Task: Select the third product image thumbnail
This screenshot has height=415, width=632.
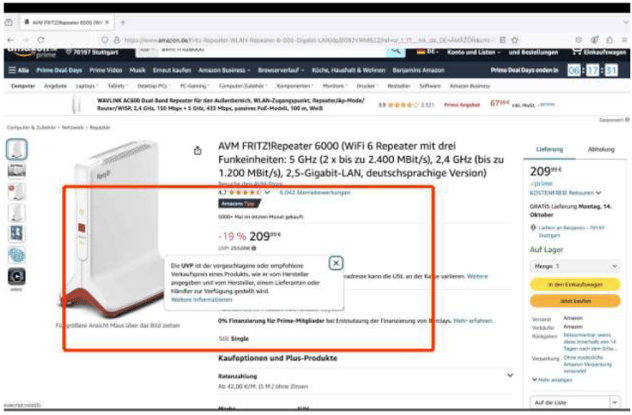Action: coord(17,191)
